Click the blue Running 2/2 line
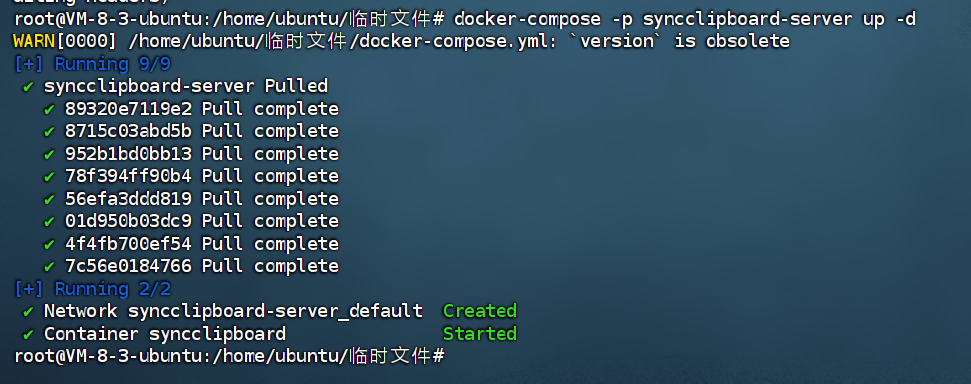971x384 pixels. click(92, 289)
